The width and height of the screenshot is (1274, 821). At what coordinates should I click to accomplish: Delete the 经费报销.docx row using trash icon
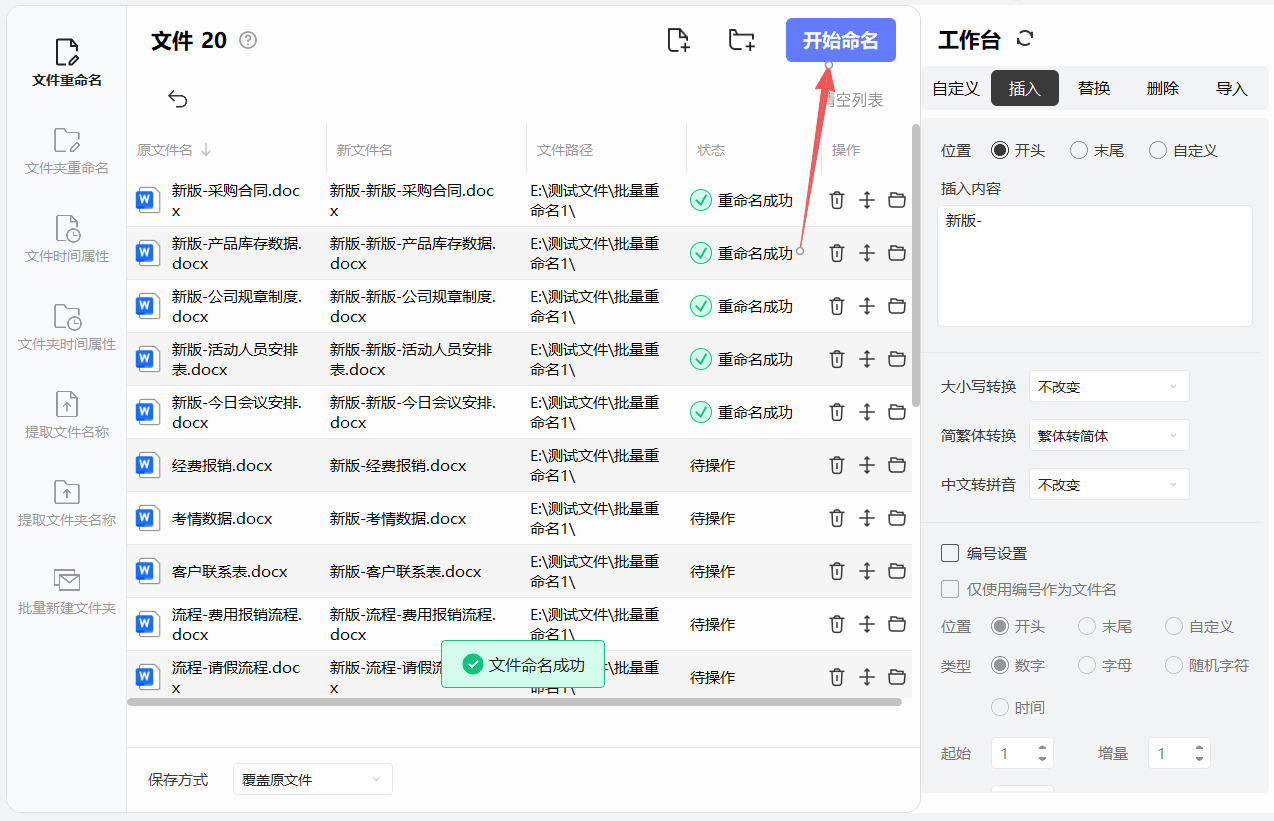837,465
